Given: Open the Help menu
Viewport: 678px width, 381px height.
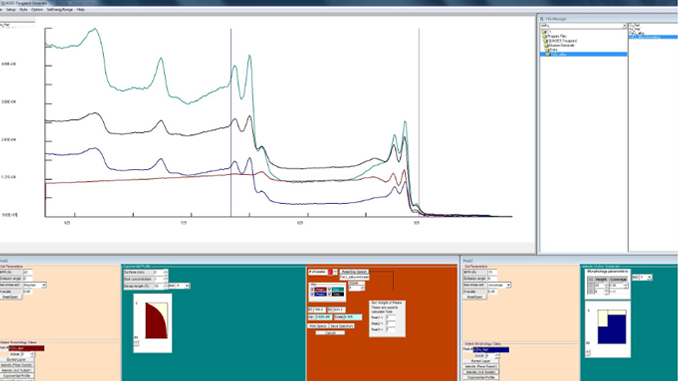Looking at the screenshot, I should [x=80, y=10].
